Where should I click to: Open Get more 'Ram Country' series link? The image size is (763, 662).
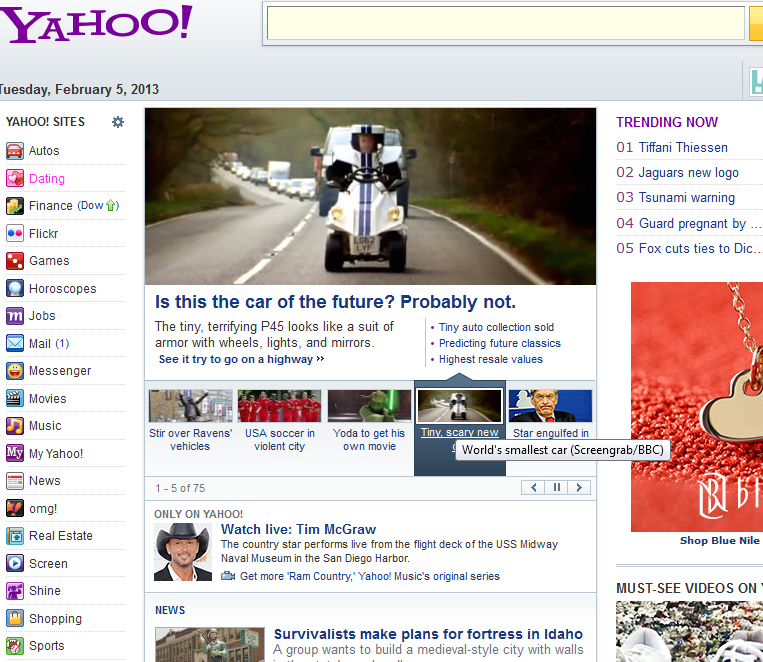370,576
